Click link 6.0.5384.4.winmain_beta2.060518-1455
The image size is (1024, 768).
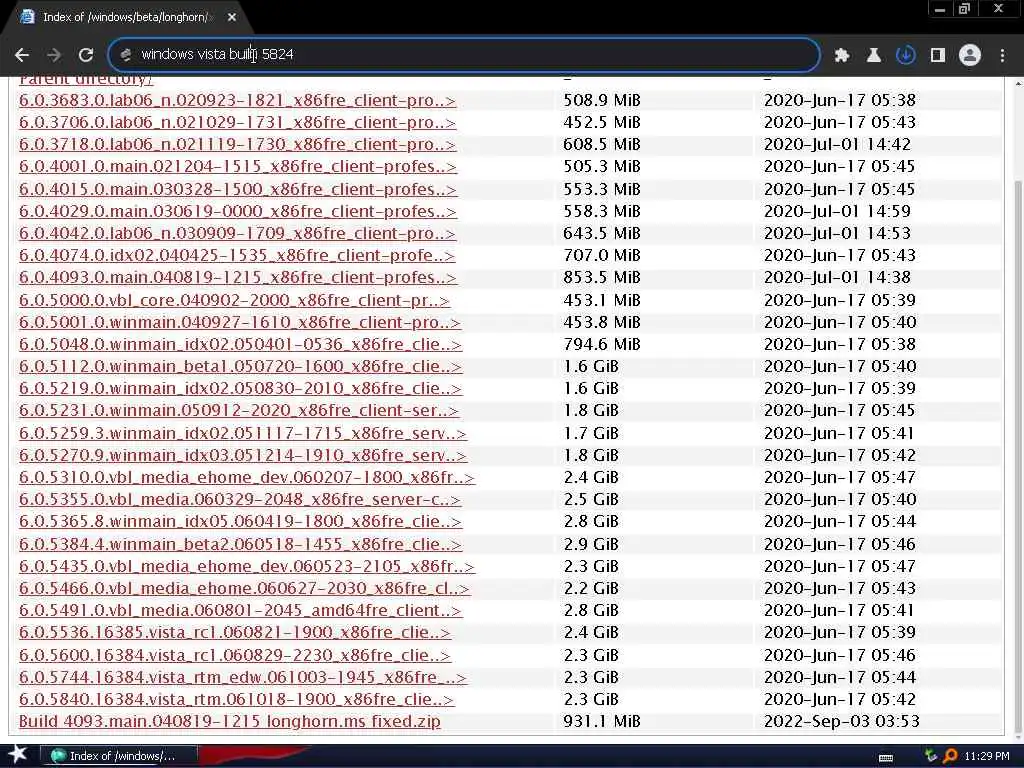pyautogui.click(x=240, y=545)
